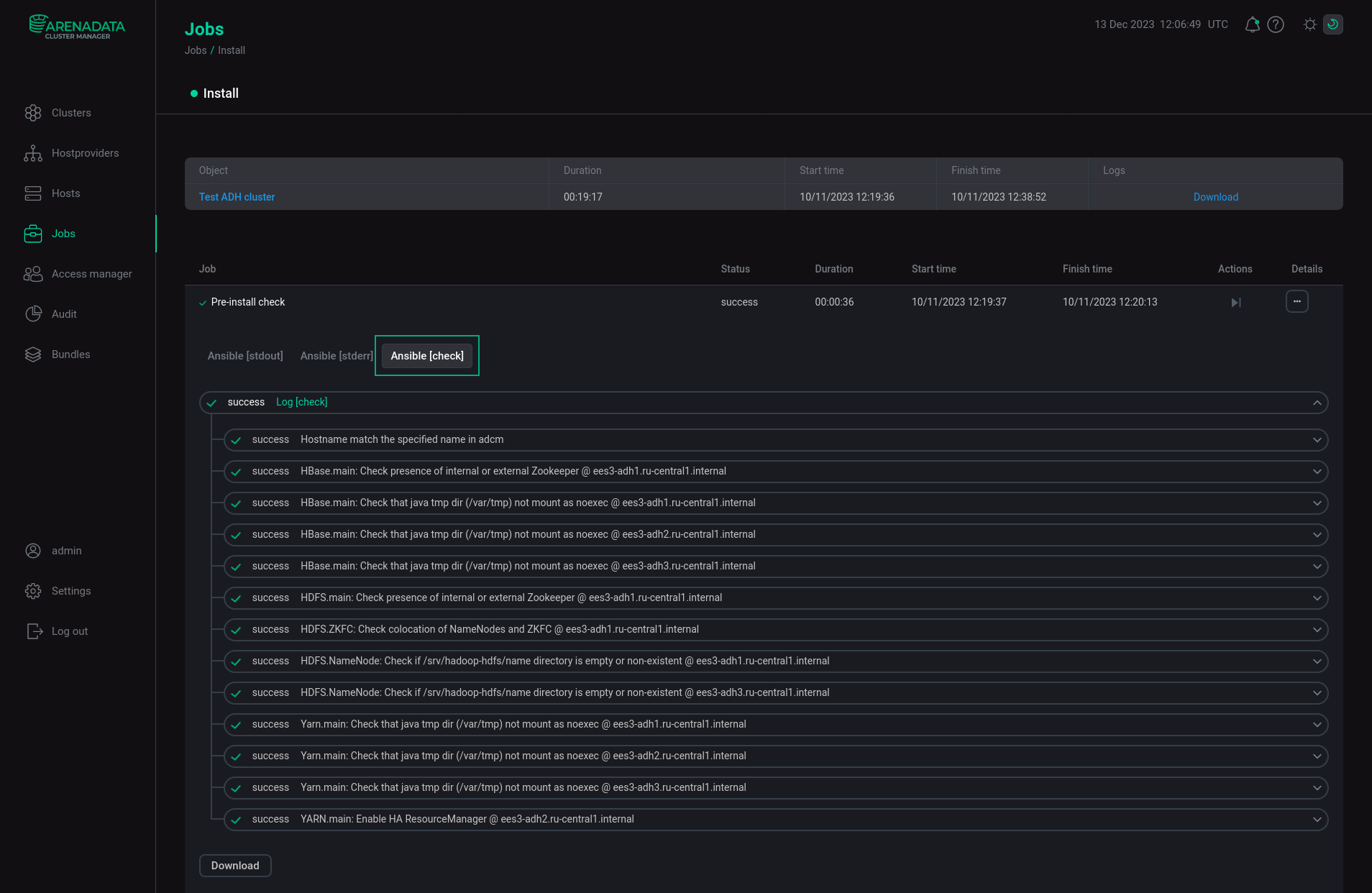1372x893 pixels.
Task: Click the Download button below the log list
Action: tap(234, 865)
